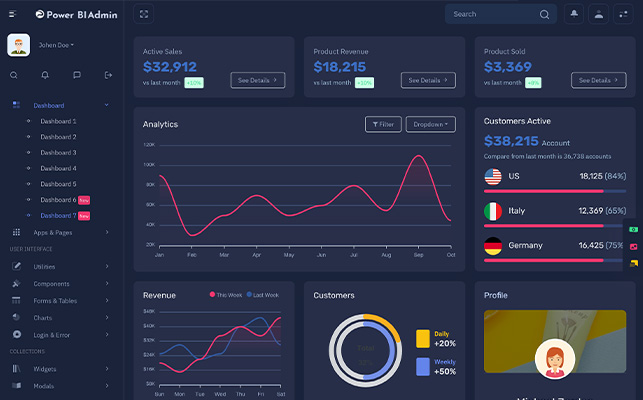
Task: Expand the Components chevron
Action: pyautogui.click(x=107, y=283)
